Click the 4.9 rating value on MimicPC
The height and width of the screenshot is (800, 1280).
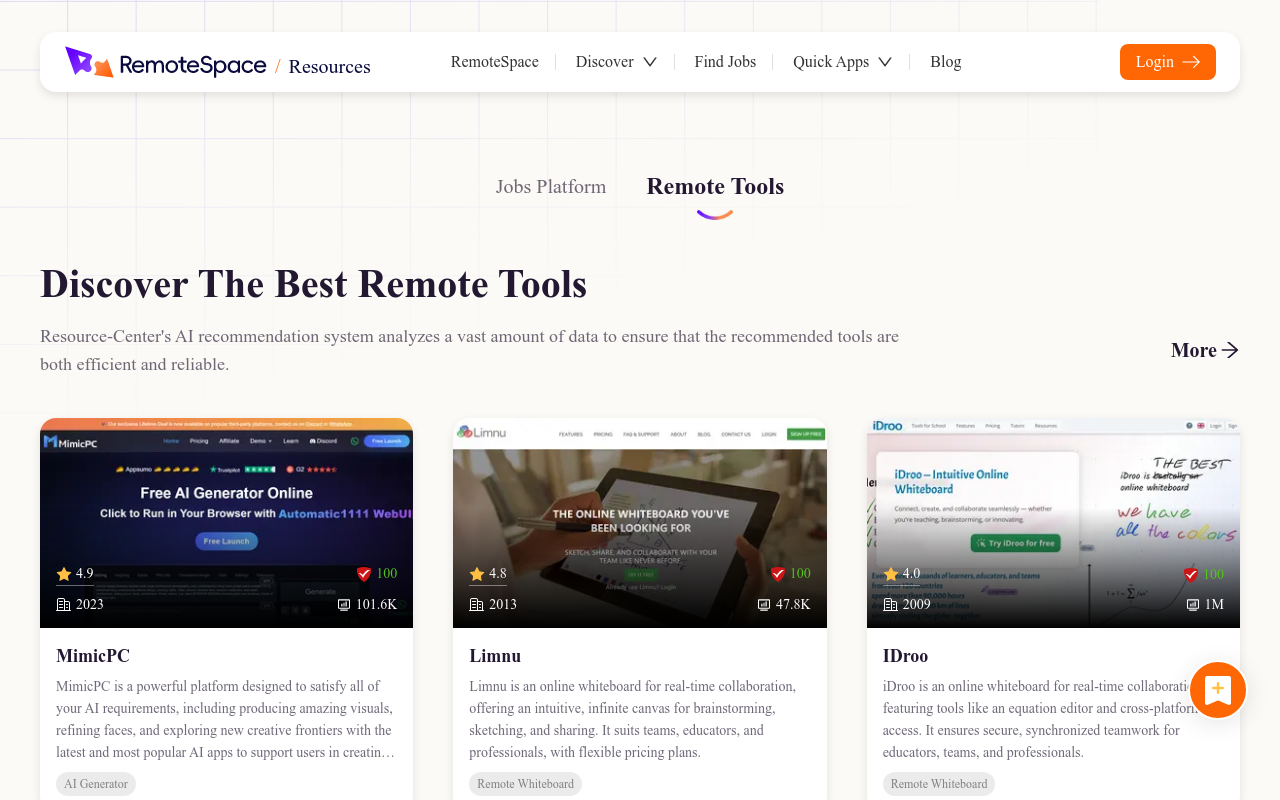84,574
